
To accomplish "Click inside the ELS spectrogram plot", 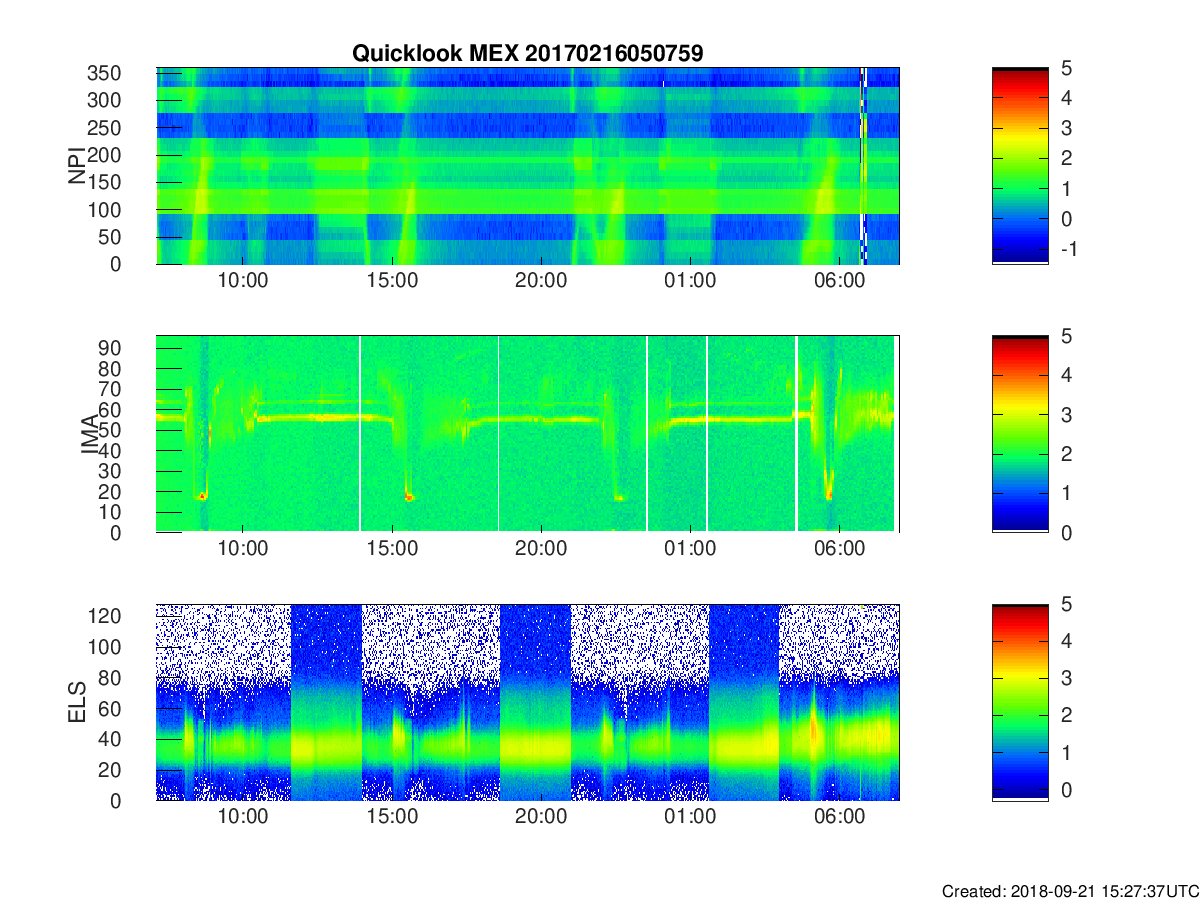I will pos(528,702).
